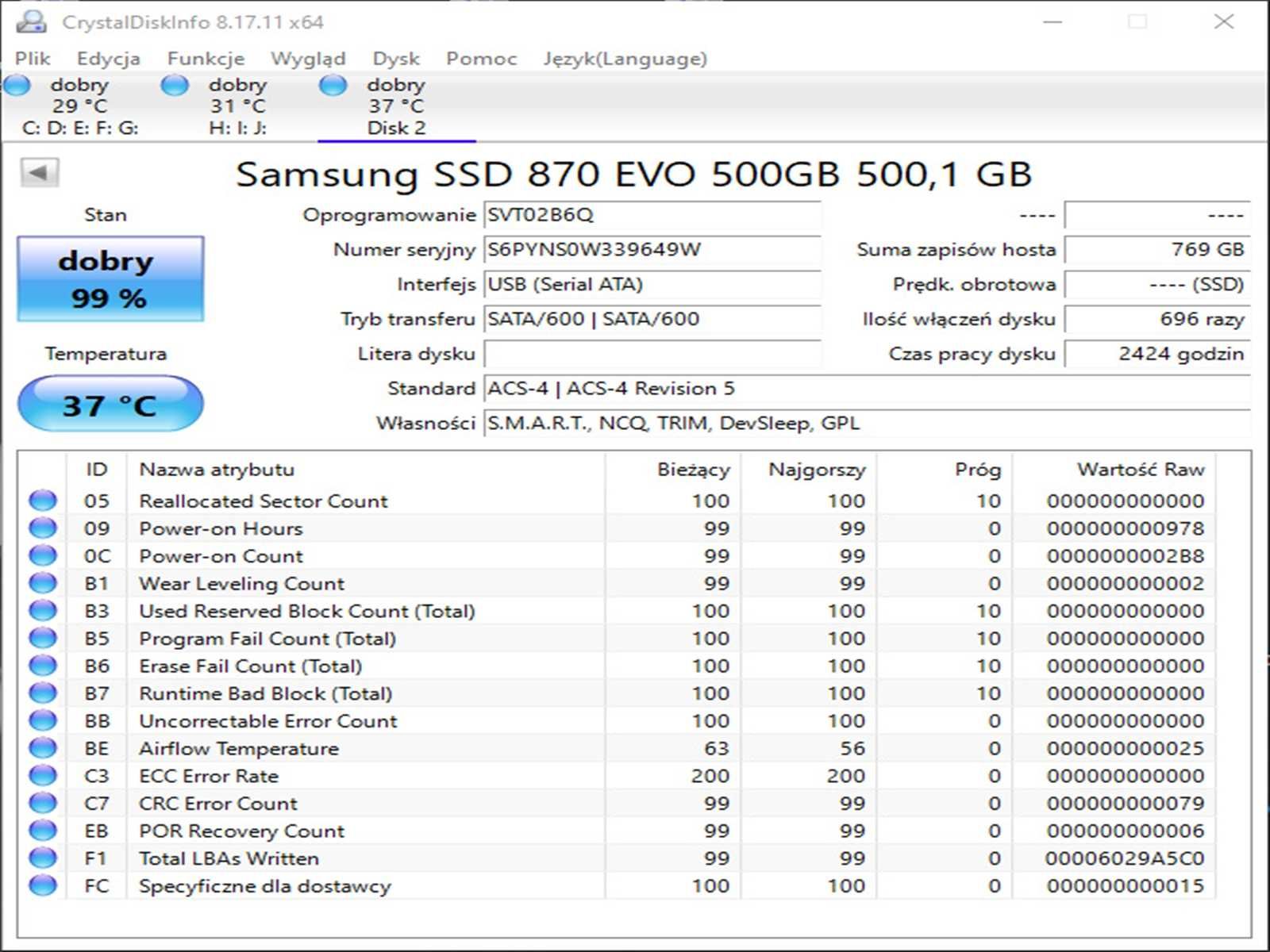Open the Funkcje menu
1270x952 pixels.
click(206, 59)
